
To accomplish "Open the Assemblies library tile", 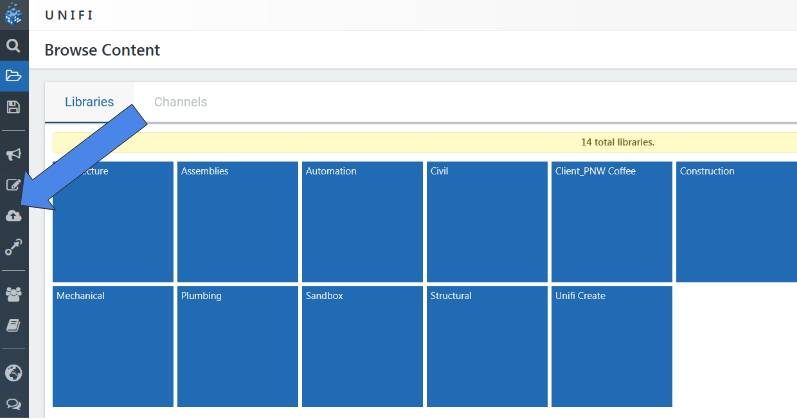I will (x=237, y=222).
